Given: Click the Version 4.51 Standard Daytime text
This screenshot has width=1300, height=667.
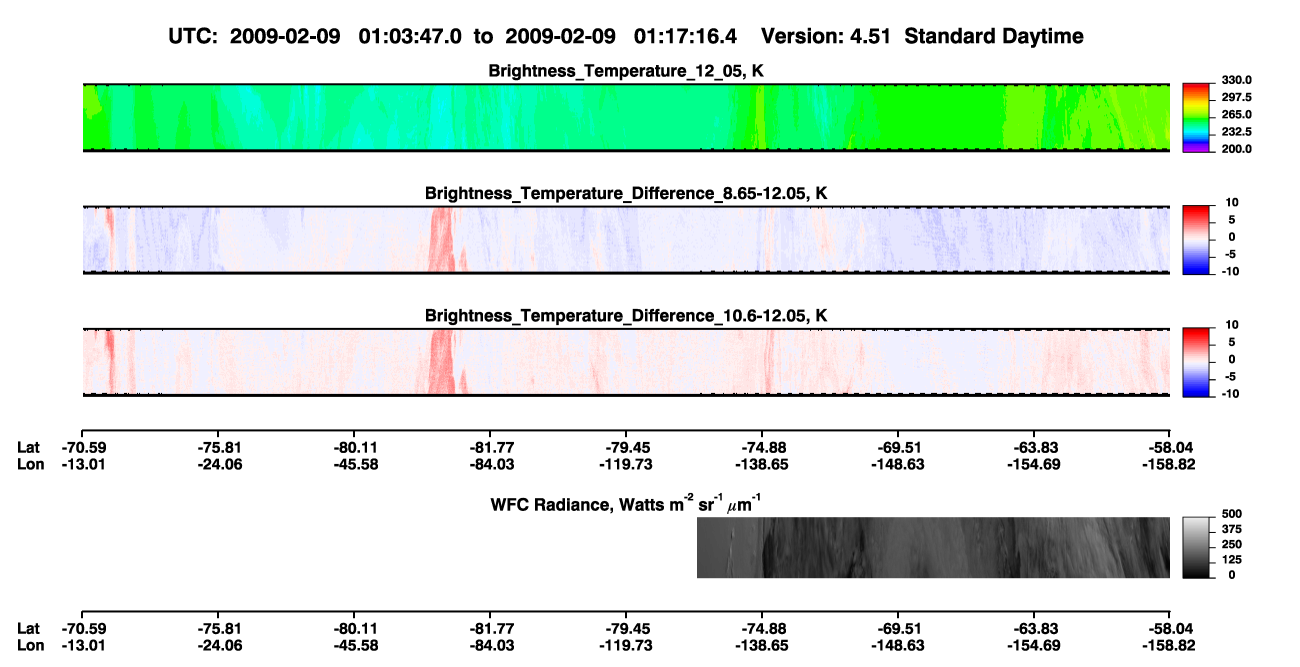Looking at the screenshot, I should (922, 37).
